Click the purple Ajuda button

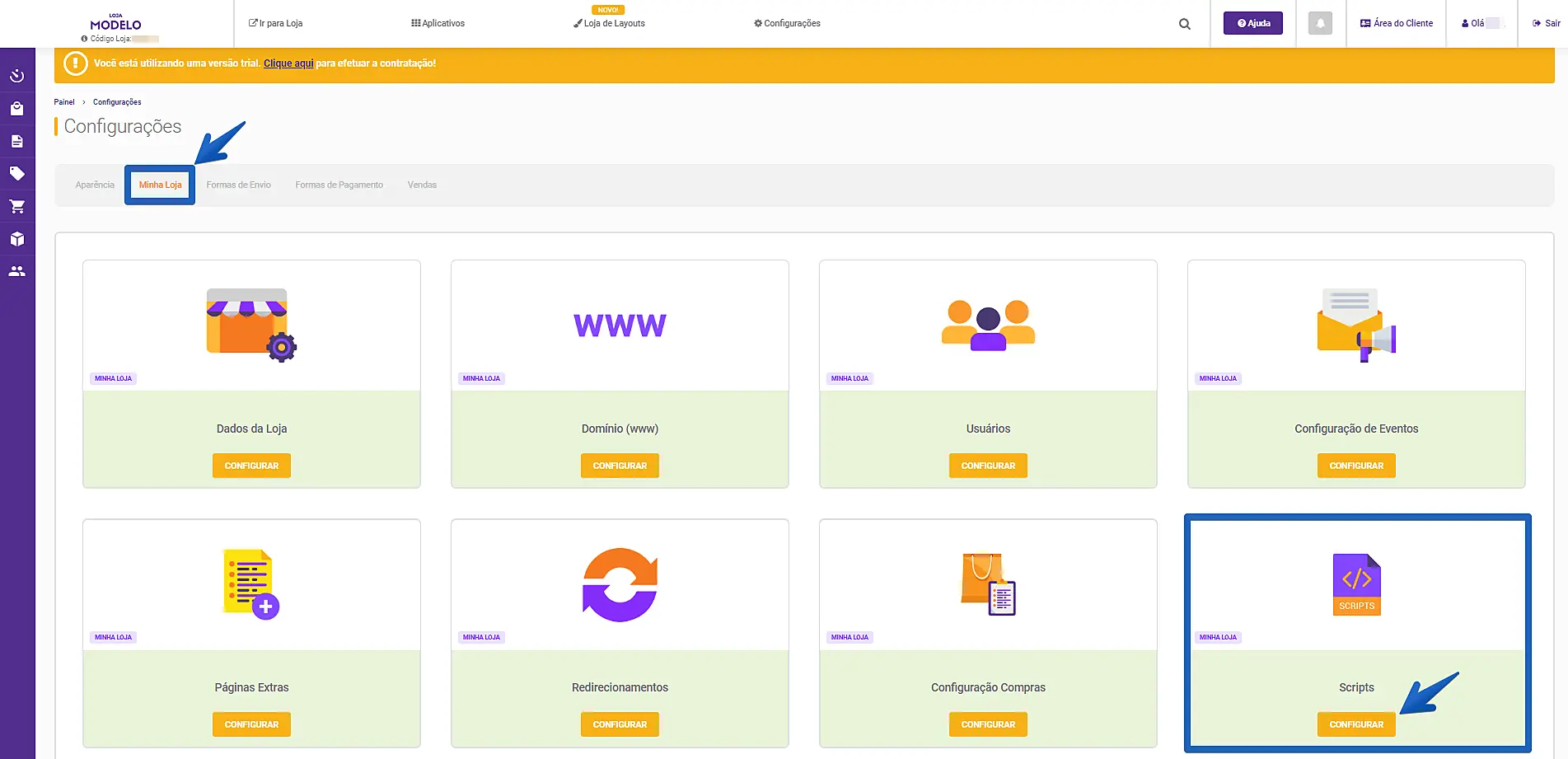point(1252,24)
